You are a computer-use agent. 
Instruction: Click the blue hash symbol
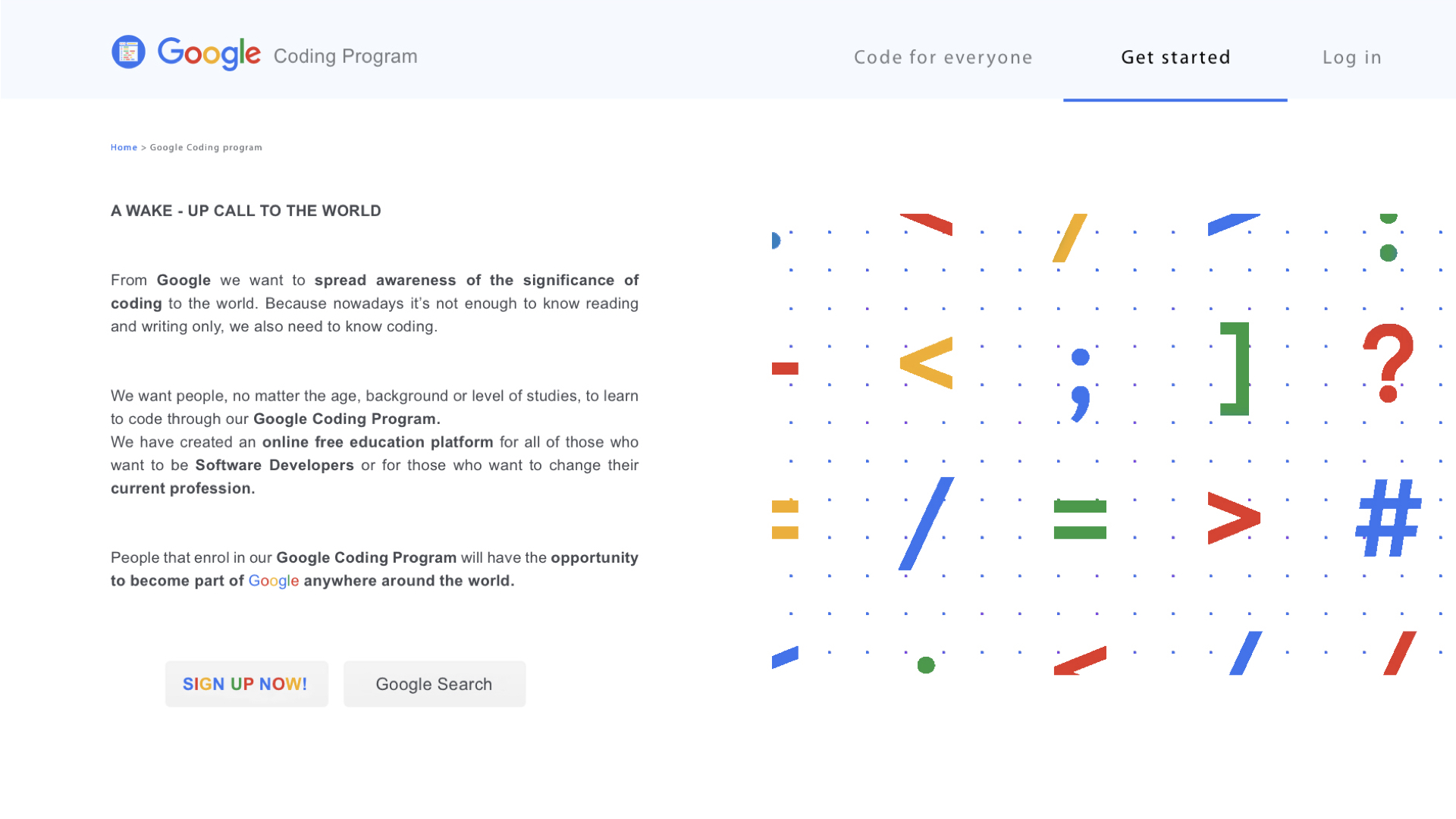[x=1388, y=519]
